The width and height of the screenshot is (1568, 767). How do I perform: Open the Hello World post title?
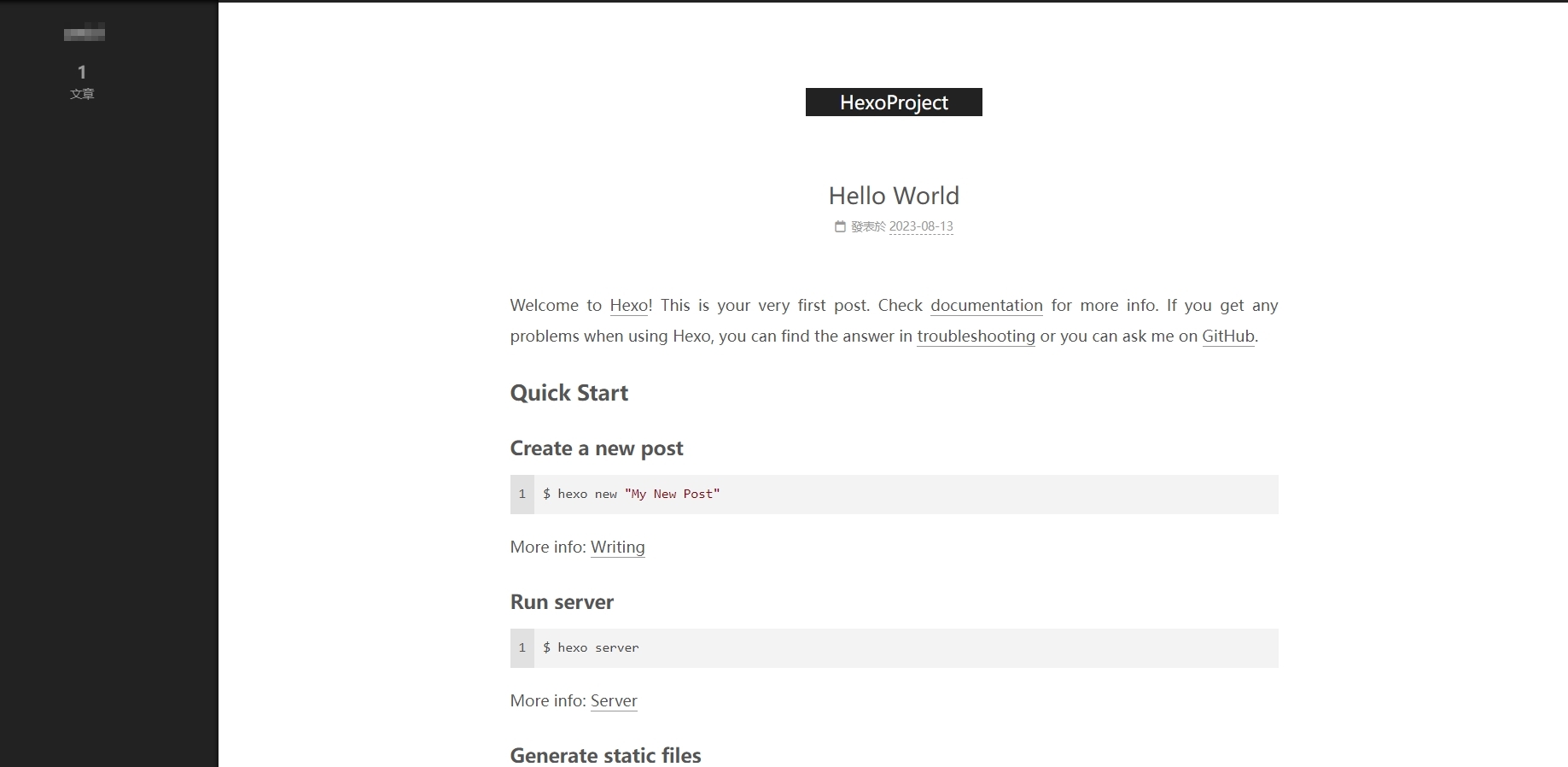[x=894, y=196]
